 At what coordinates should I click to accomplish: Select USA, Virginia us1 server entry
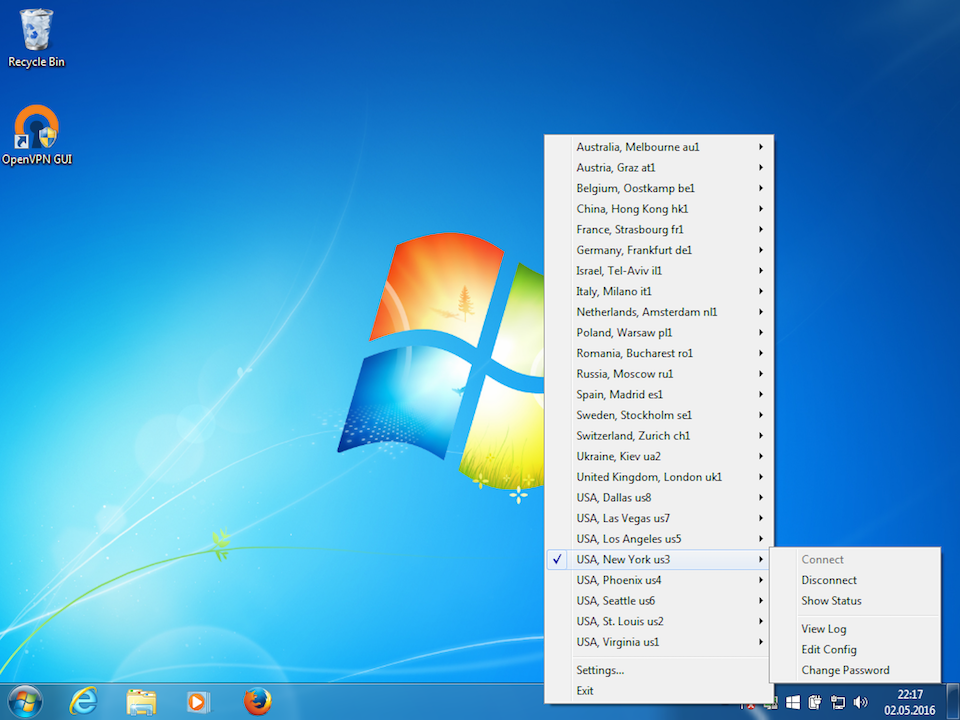pyautogui.click(x=659, y=642)
